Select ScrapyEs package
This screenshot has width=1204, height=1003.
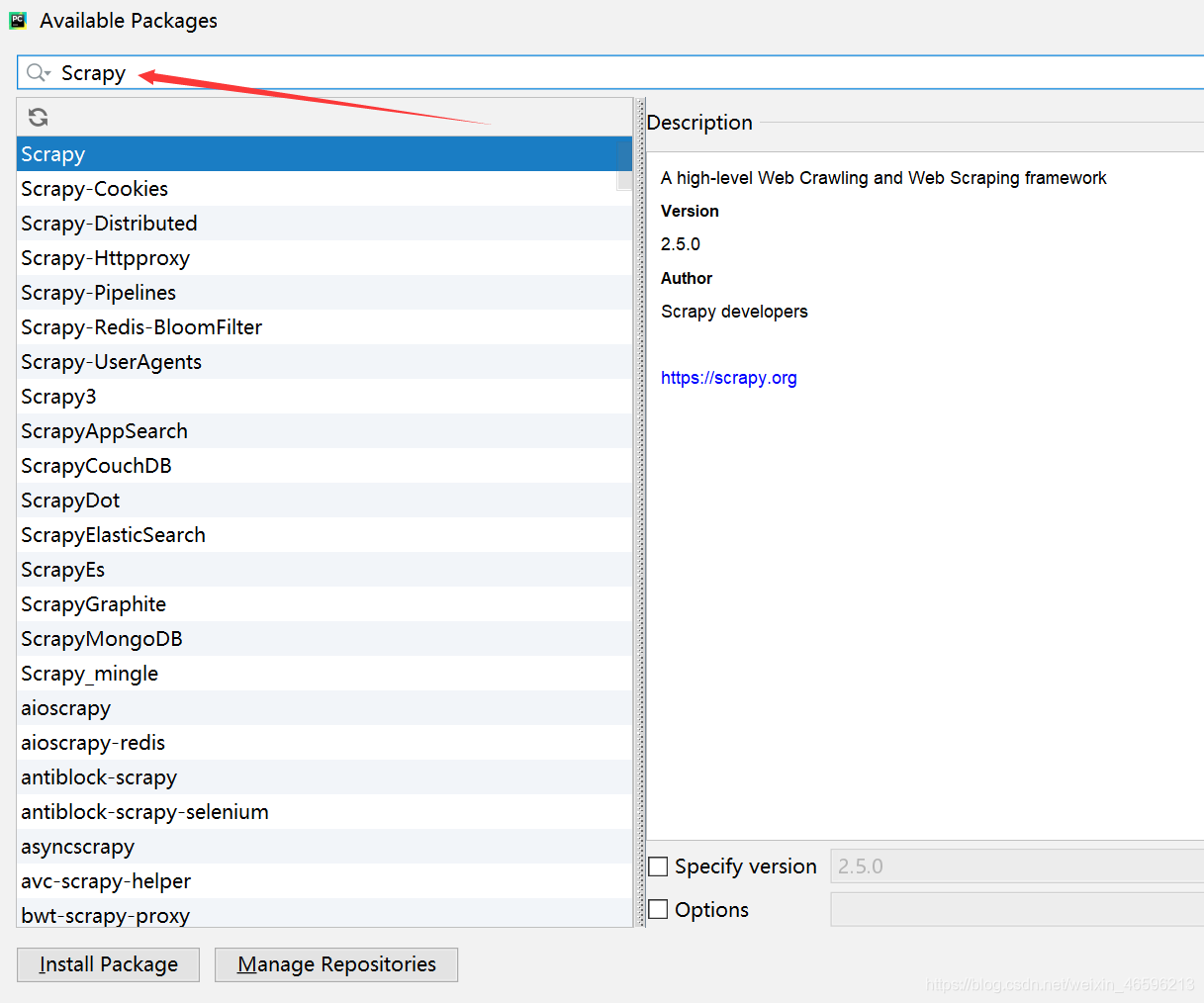coord(324,570)
